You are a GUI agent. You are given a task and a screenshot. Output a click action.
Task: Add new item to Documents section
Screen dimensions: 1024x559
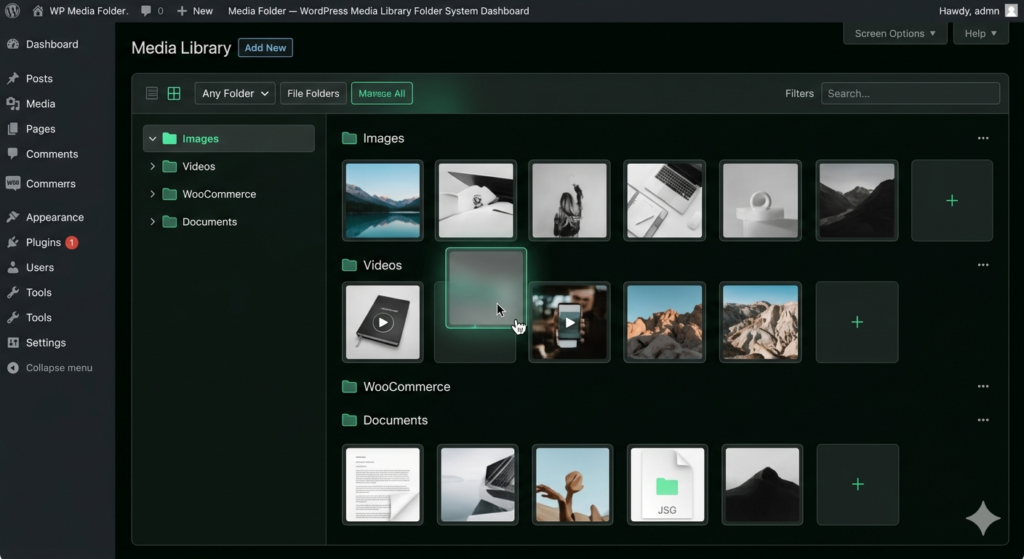click(857, 485)
